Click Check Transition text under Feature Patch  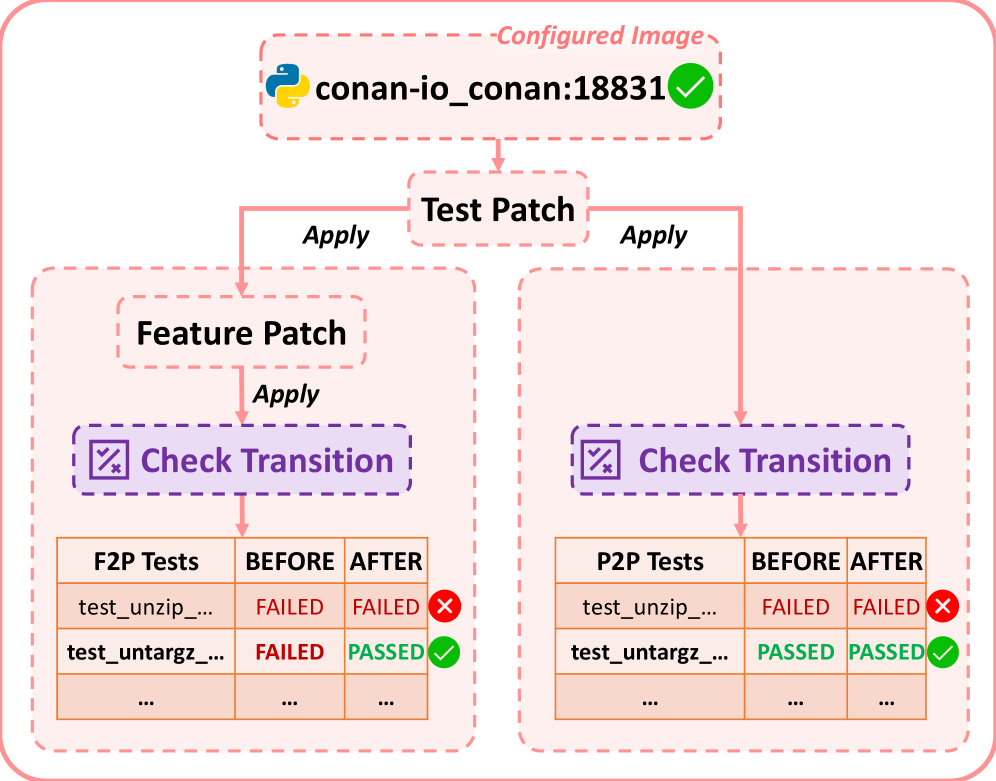pyautogui.click(x=267, y=460)
